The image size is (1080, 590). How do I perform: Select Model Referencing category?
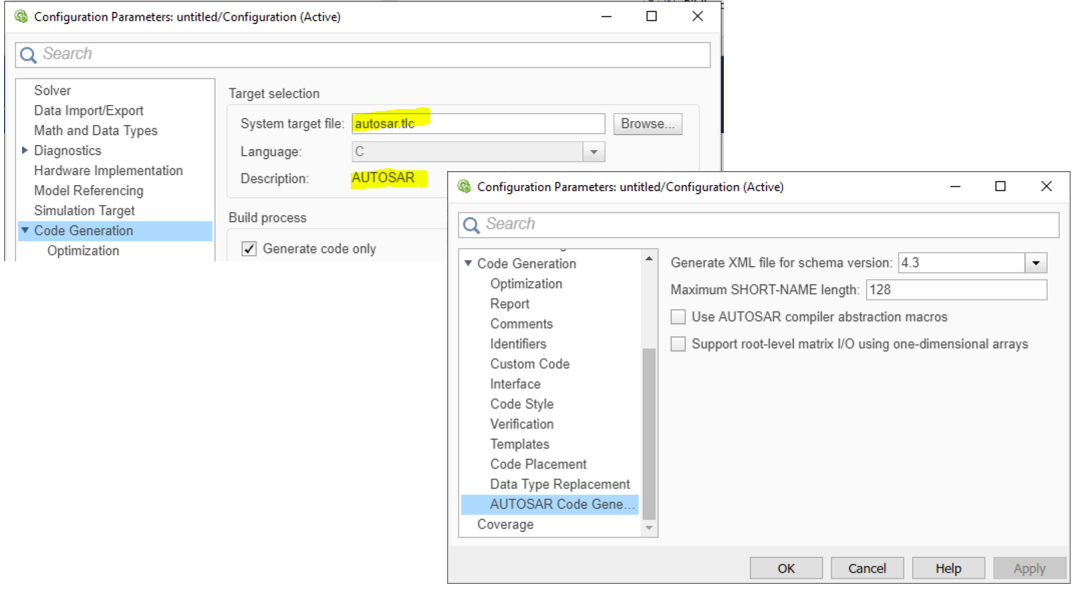(89, 190)
